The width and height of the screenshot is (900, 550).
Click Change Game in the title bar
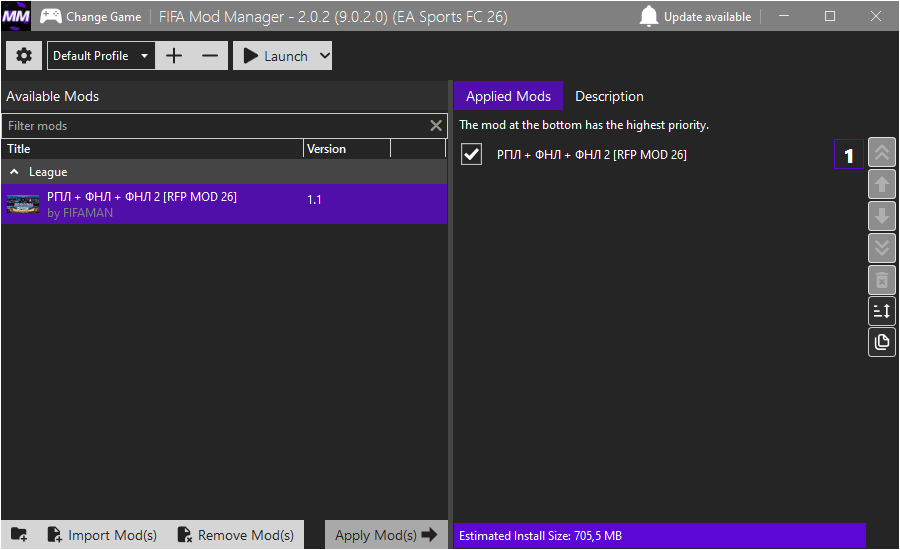pos(91,17)
